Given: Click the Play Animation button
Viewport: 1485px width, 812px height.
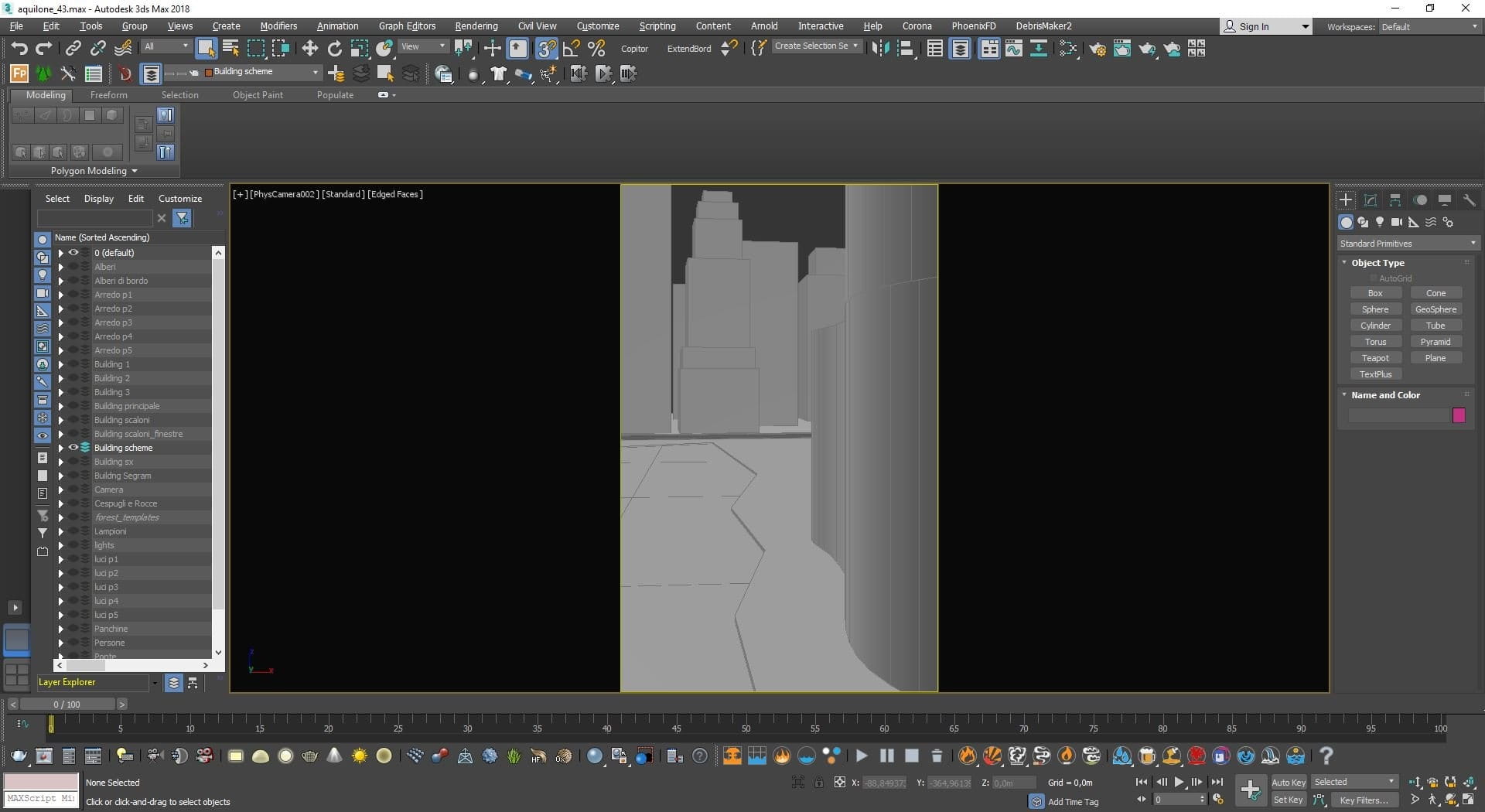Looking at the screenshot, I should (x=1179, y=782).
